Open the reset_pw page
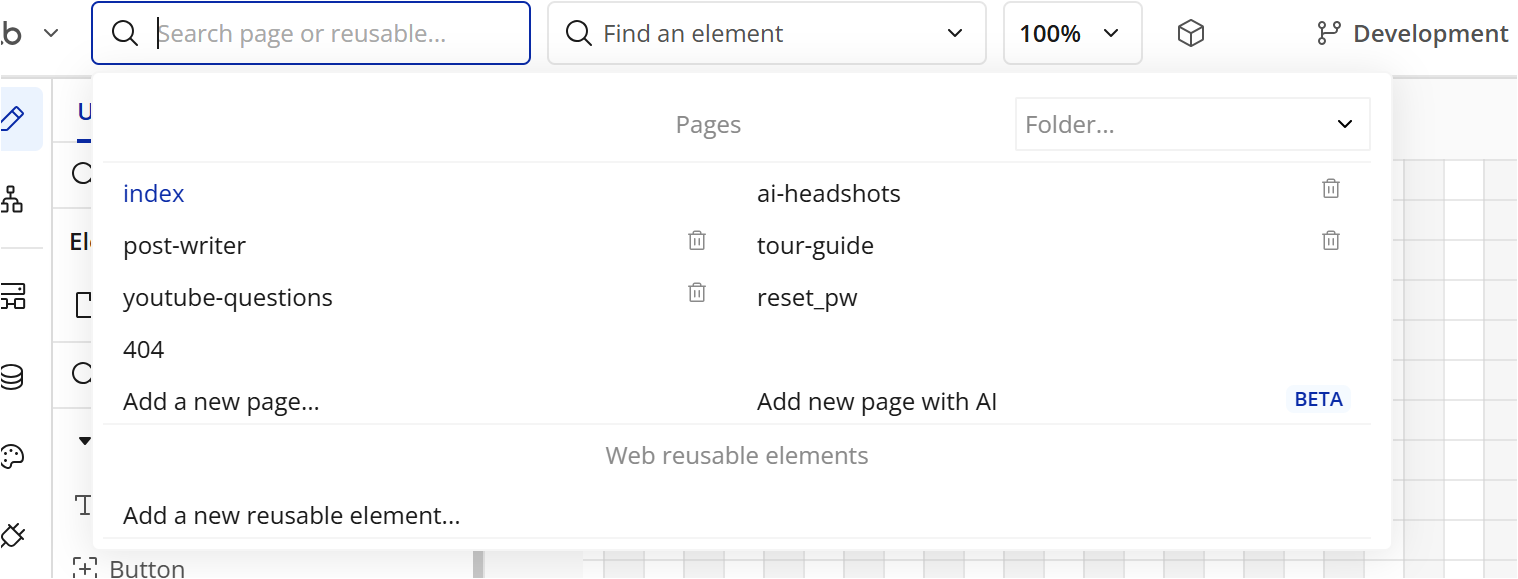The image size is (1518, 579). coord(807,298)
